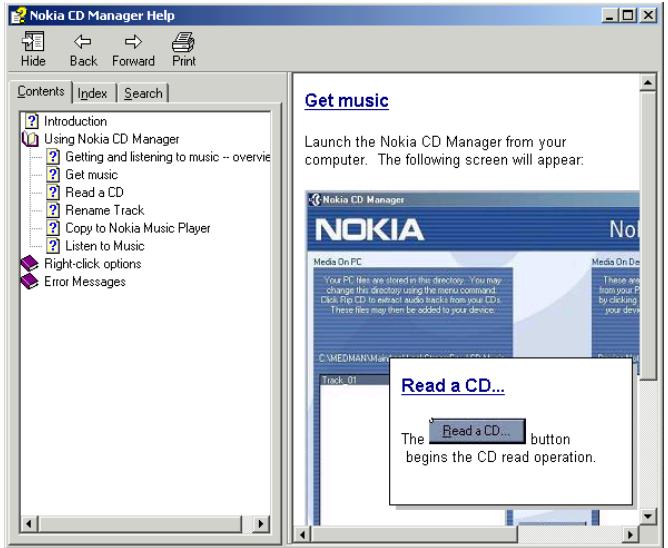The image size is (668, 548).
Task: Click the topic pane scroll up arrow
Action: pos(648,82)
